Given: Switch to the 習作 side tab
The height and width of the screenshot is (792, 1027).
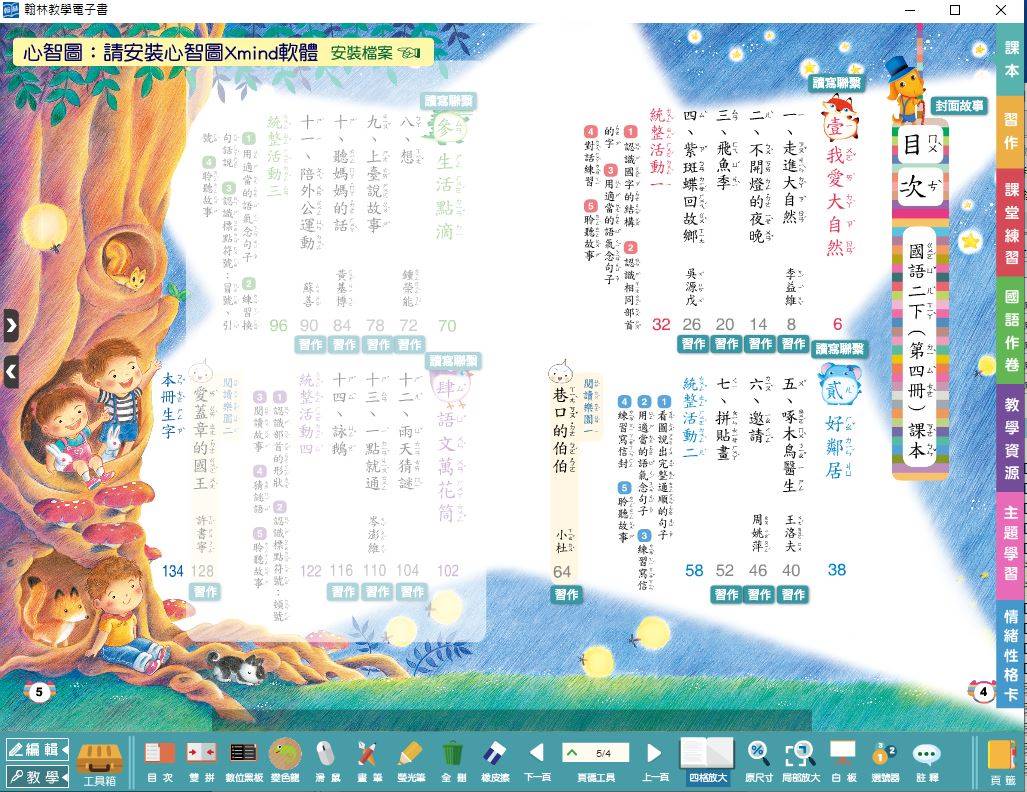Looking at the screenshot, I should click(1012, 130).
